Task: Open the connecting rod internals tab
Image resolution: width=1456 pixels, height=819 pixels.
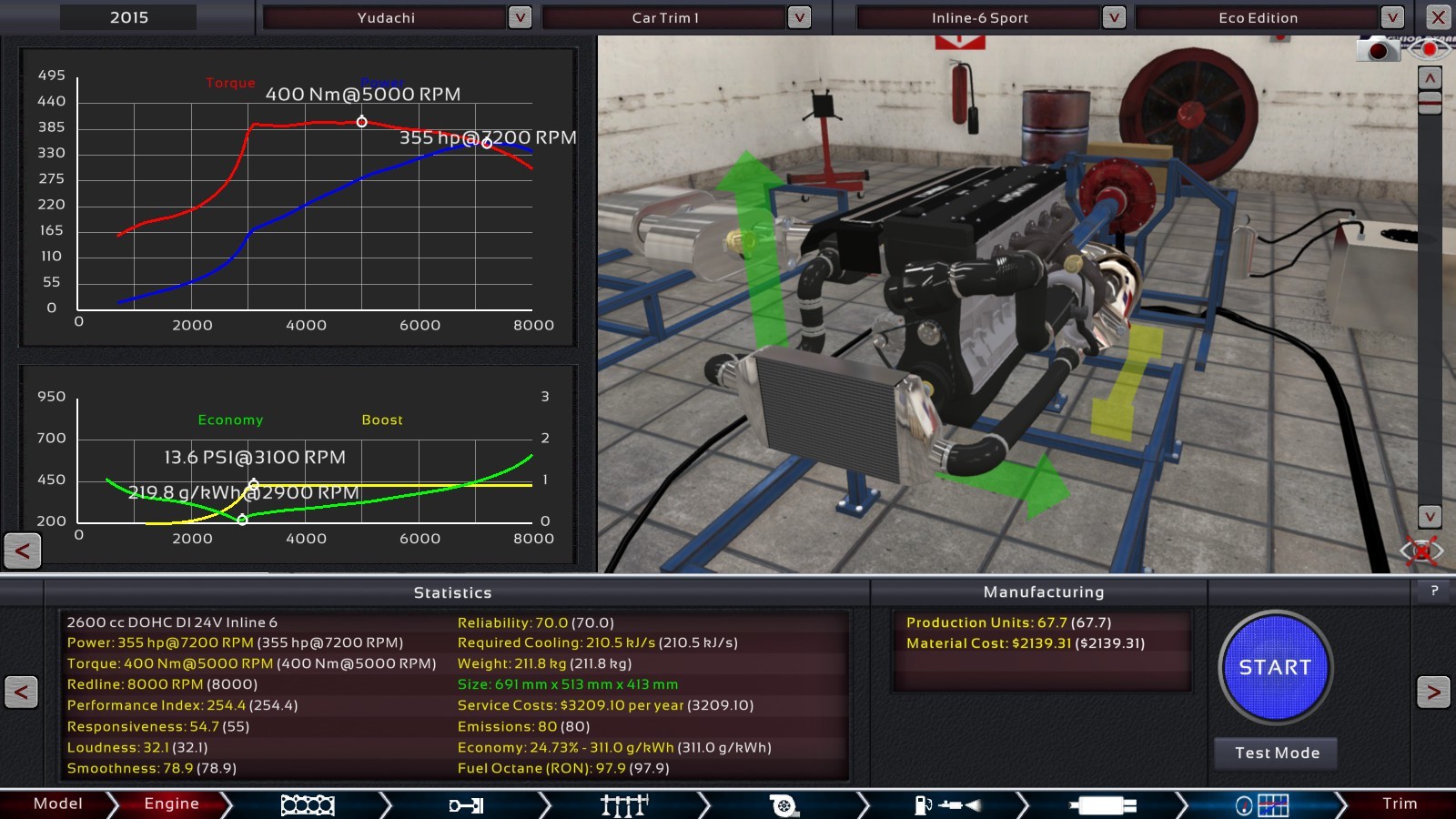Action: click(x=466, y=804)
